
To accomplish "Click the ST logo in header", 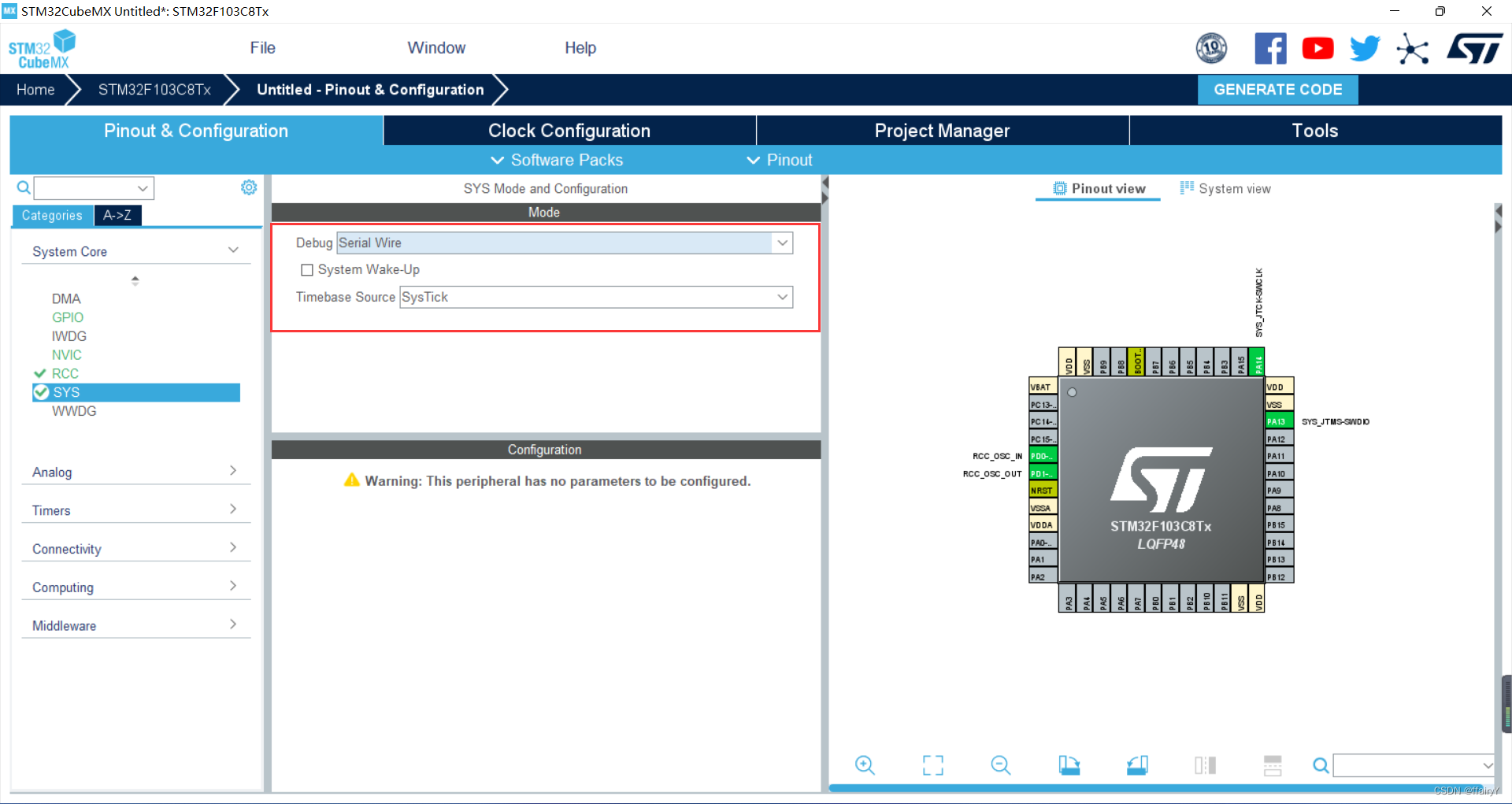I will [1474, 49].
